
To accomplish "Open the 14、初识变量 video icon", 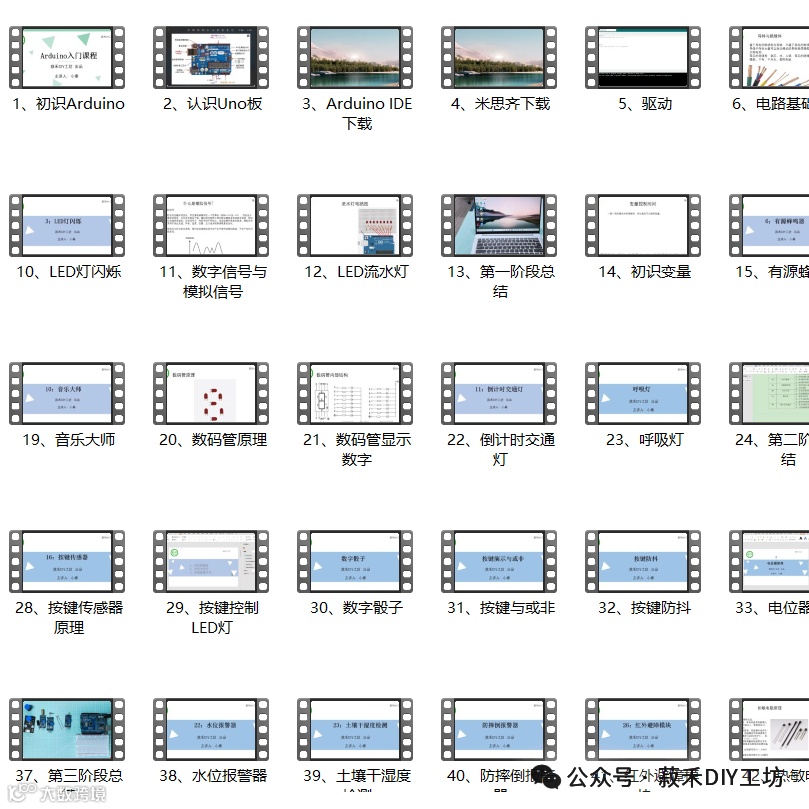I will click(x=643, y=225).
